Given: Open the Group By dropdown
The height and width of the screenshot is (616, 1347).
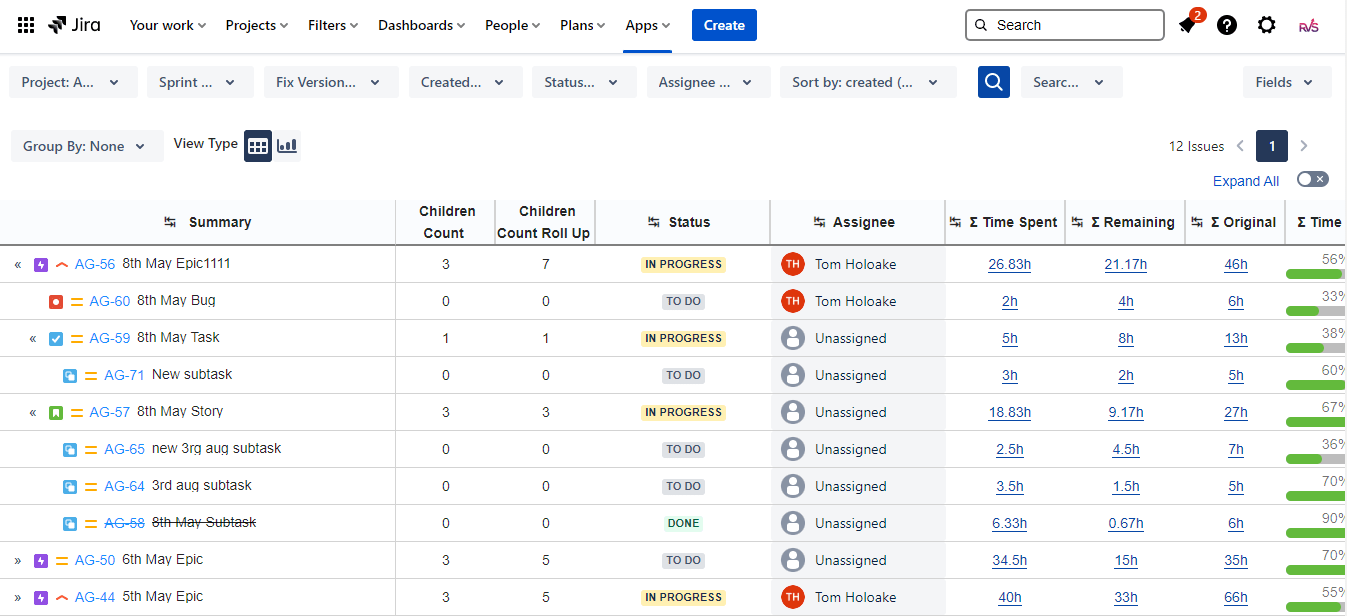Looking at the screenshot, I should coord(86,145).
